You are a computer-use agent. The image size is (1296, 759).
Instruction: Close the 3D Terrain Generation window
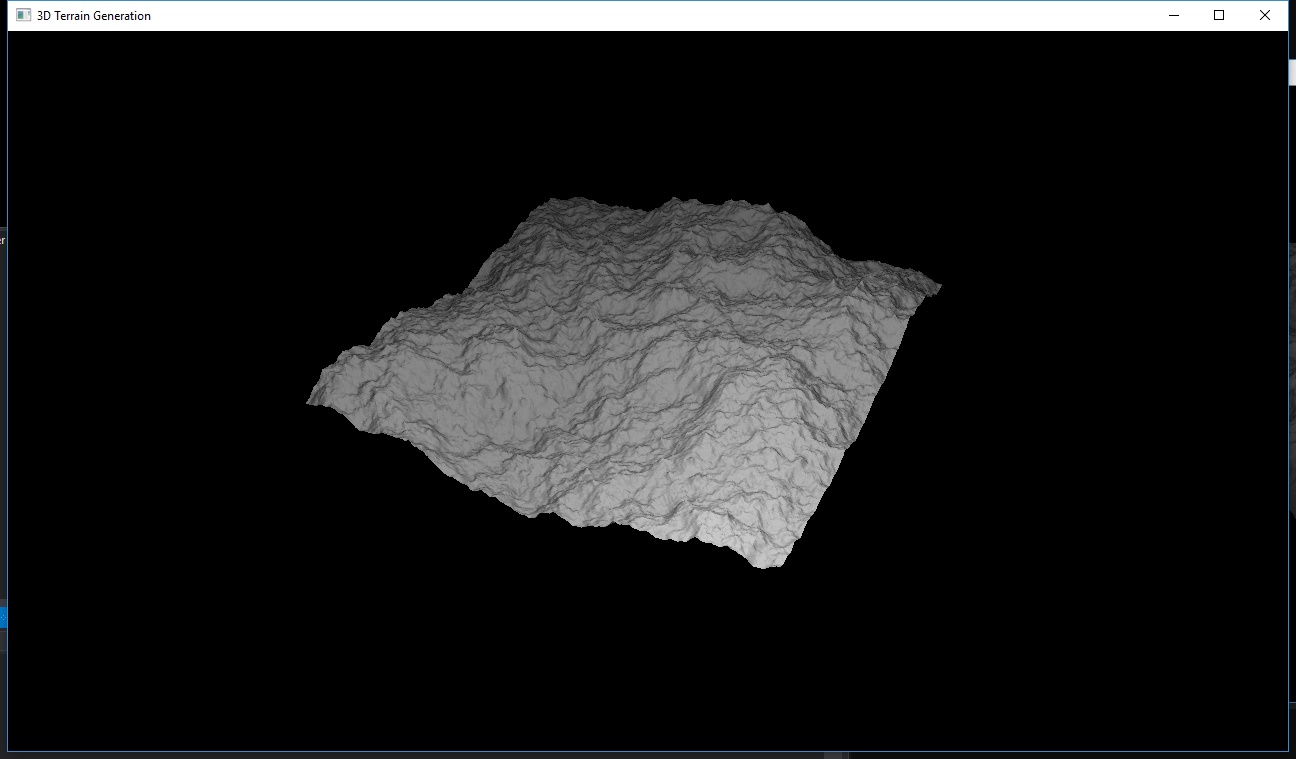1265,16
